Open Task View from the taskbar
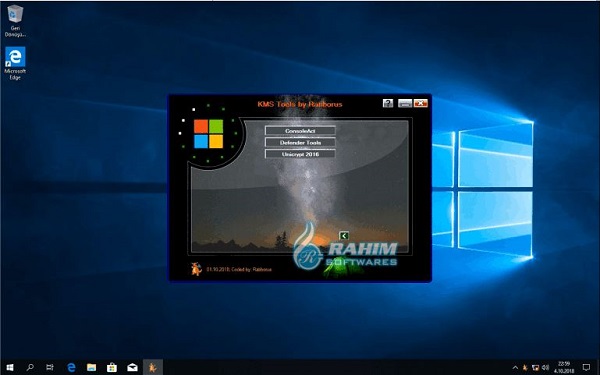Screen dimensions: 600x375 tap(50, 367)
